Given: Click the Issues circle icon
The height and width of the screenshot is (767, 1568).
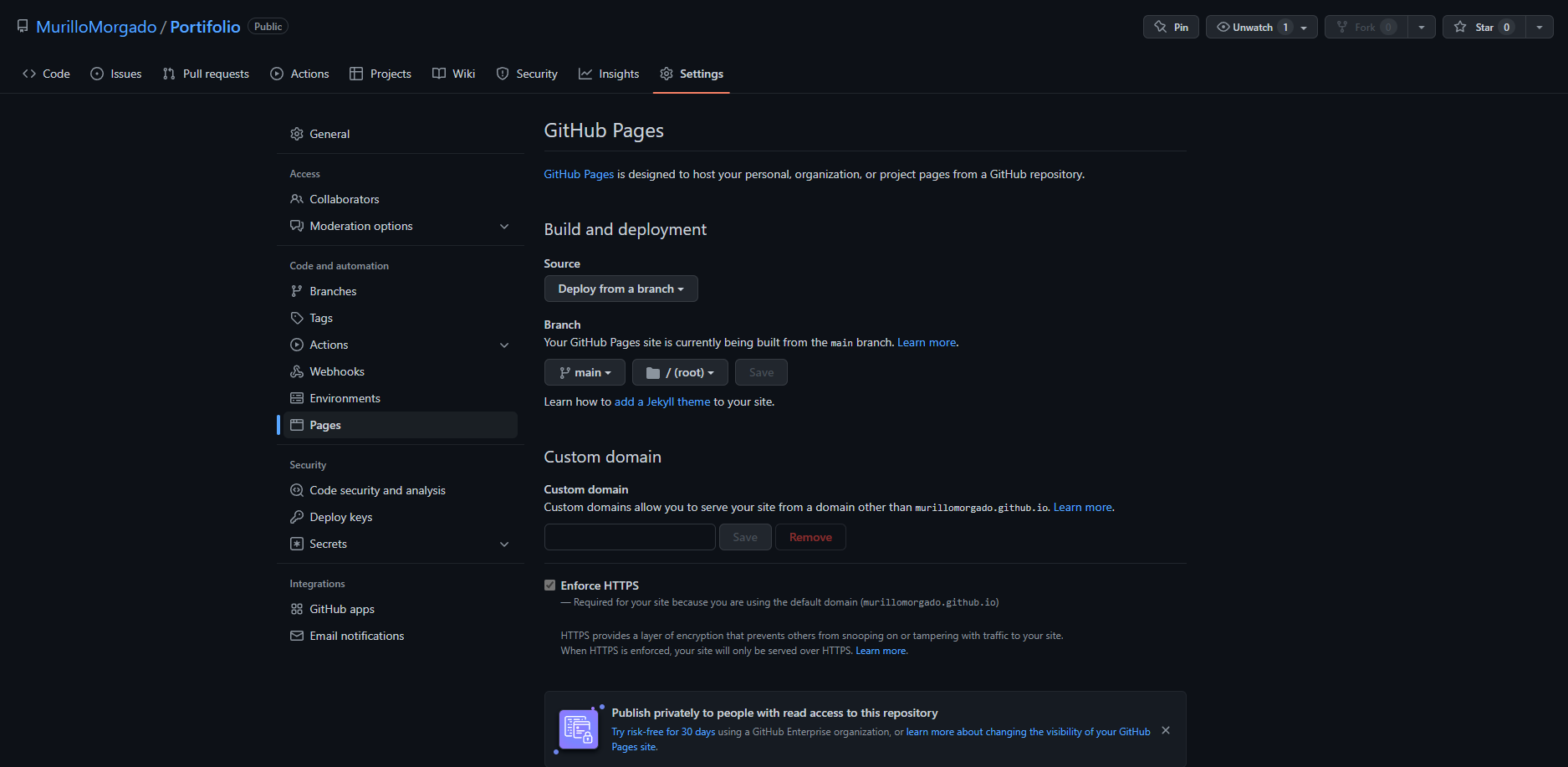Looking at the screenshot, I should [x=97, y=74].
